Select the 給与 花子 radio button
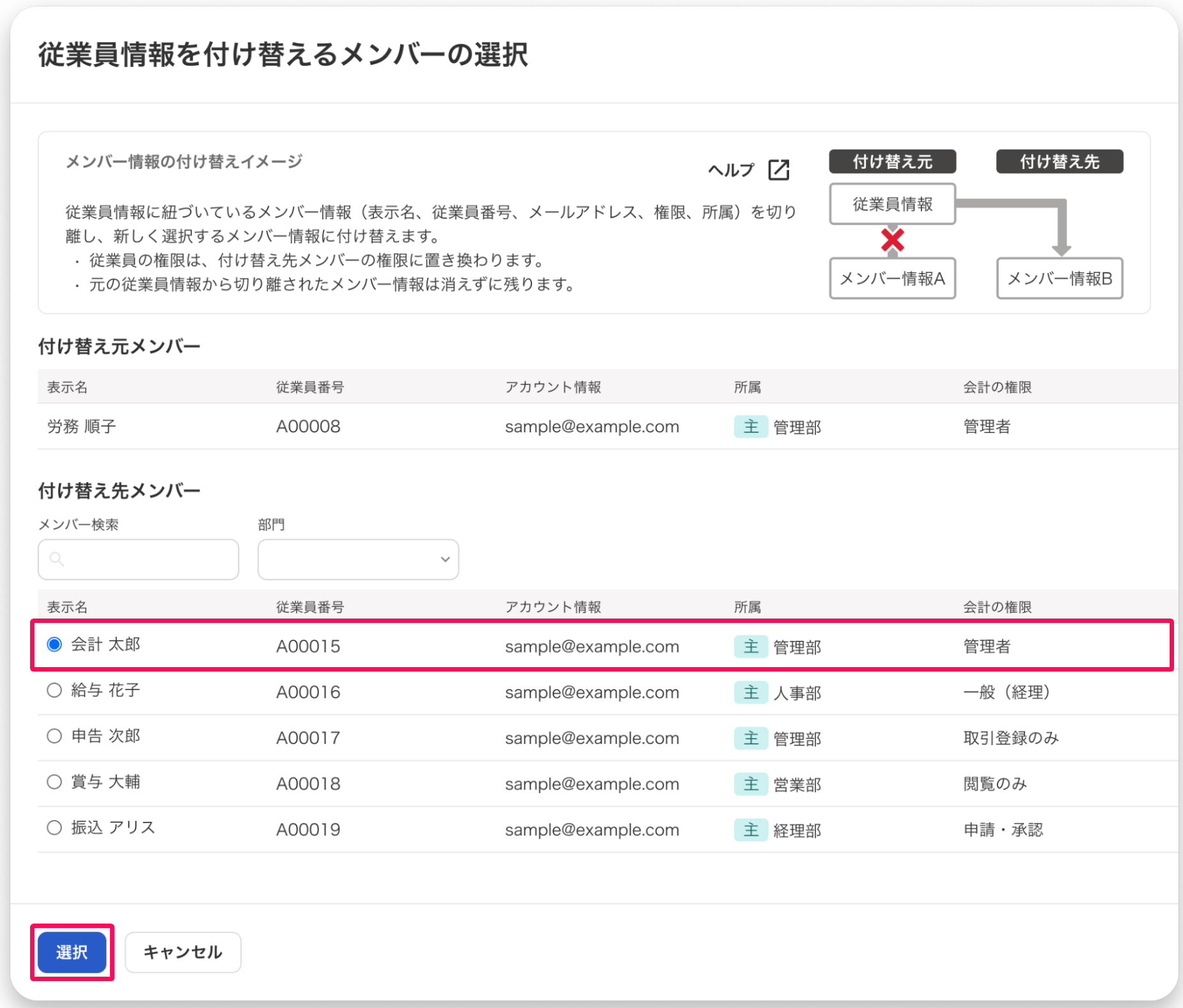This screenshot has width=1183, height=1008. (54, 690)
